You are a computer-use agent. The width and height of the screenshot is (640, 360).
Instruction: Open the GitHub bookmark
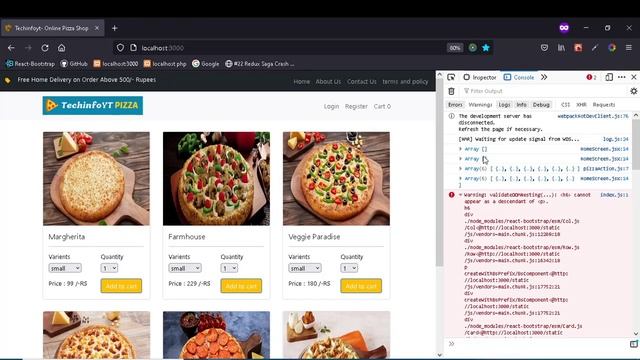[74, 64]
